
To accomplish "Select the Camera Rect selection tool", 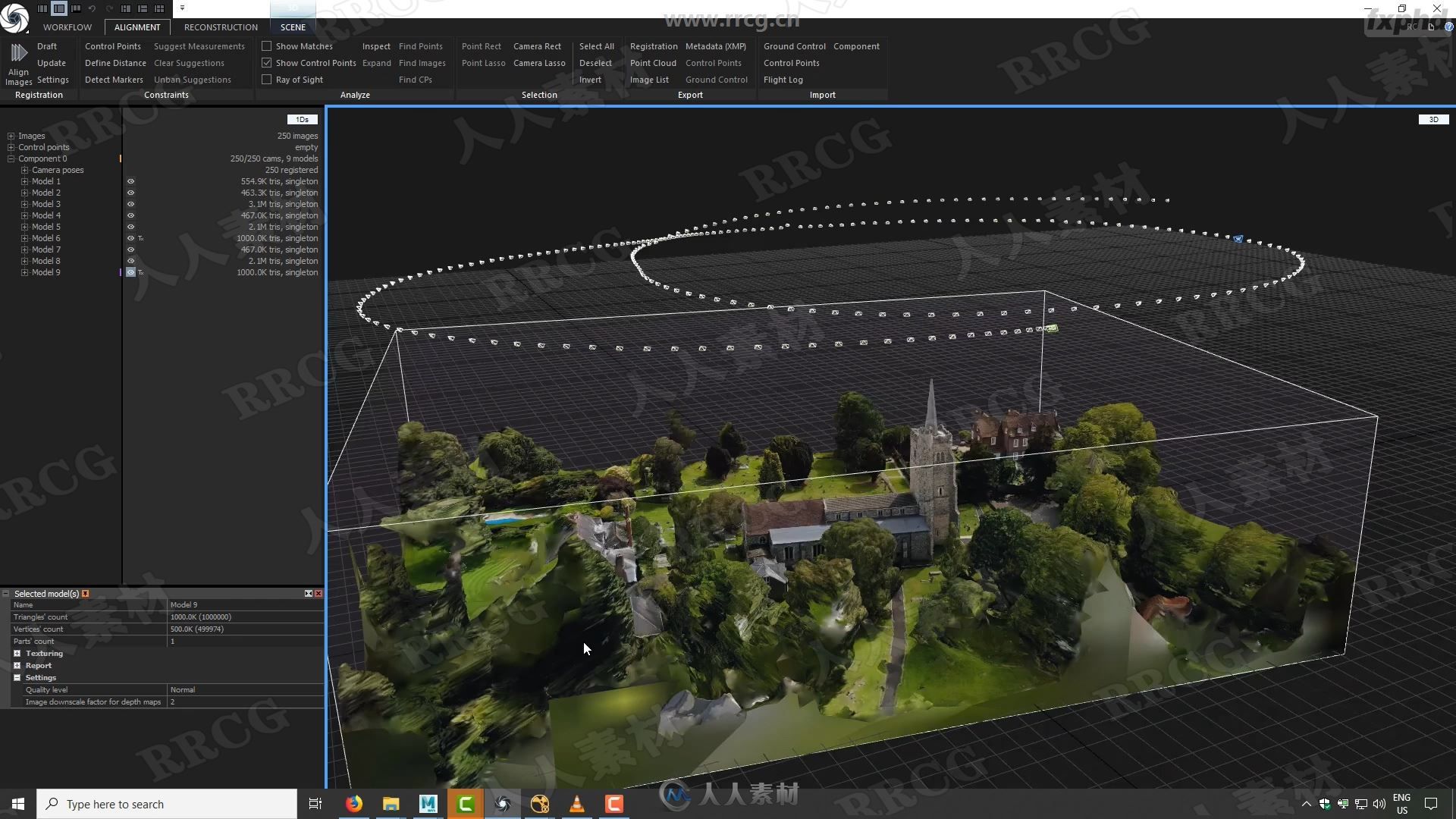I will tap(537, 46).
